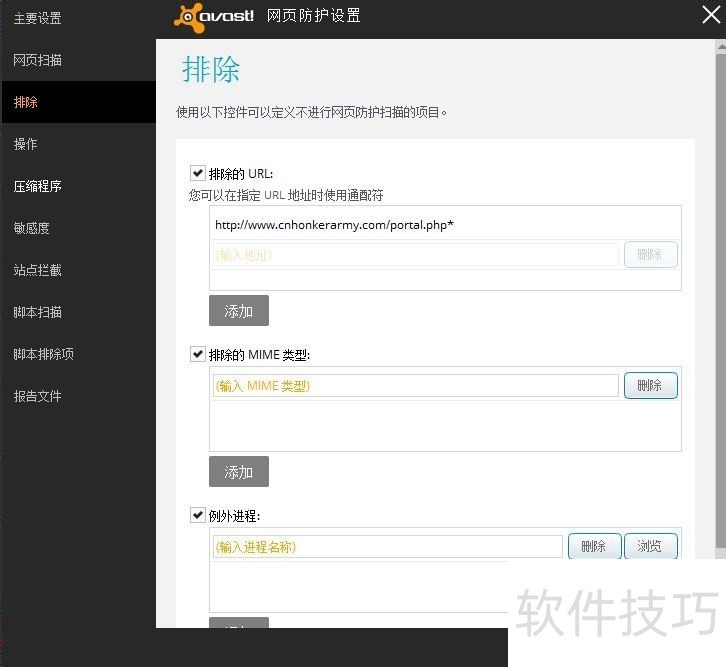726x667 pixels.
Task: Click 添加 button under MIME types
Action: (x=238, y=472)
